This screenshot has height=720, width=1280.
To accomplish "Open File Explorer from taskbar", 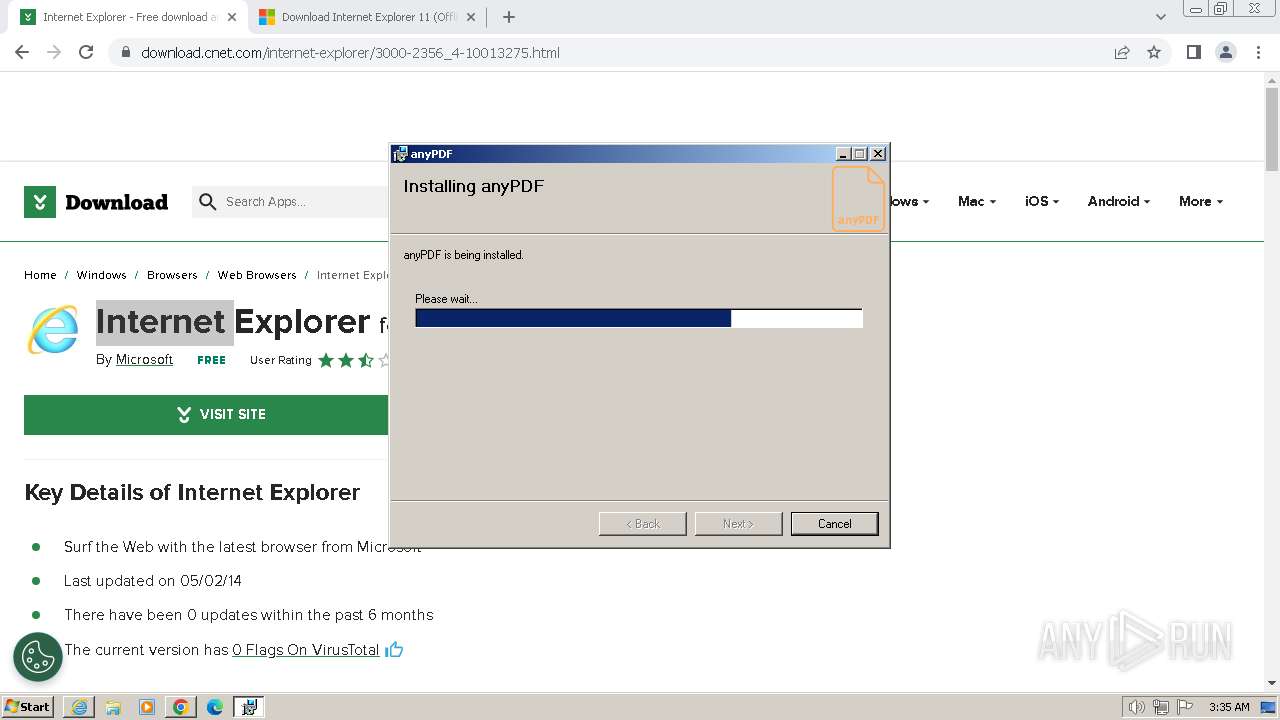I will 113,706.
